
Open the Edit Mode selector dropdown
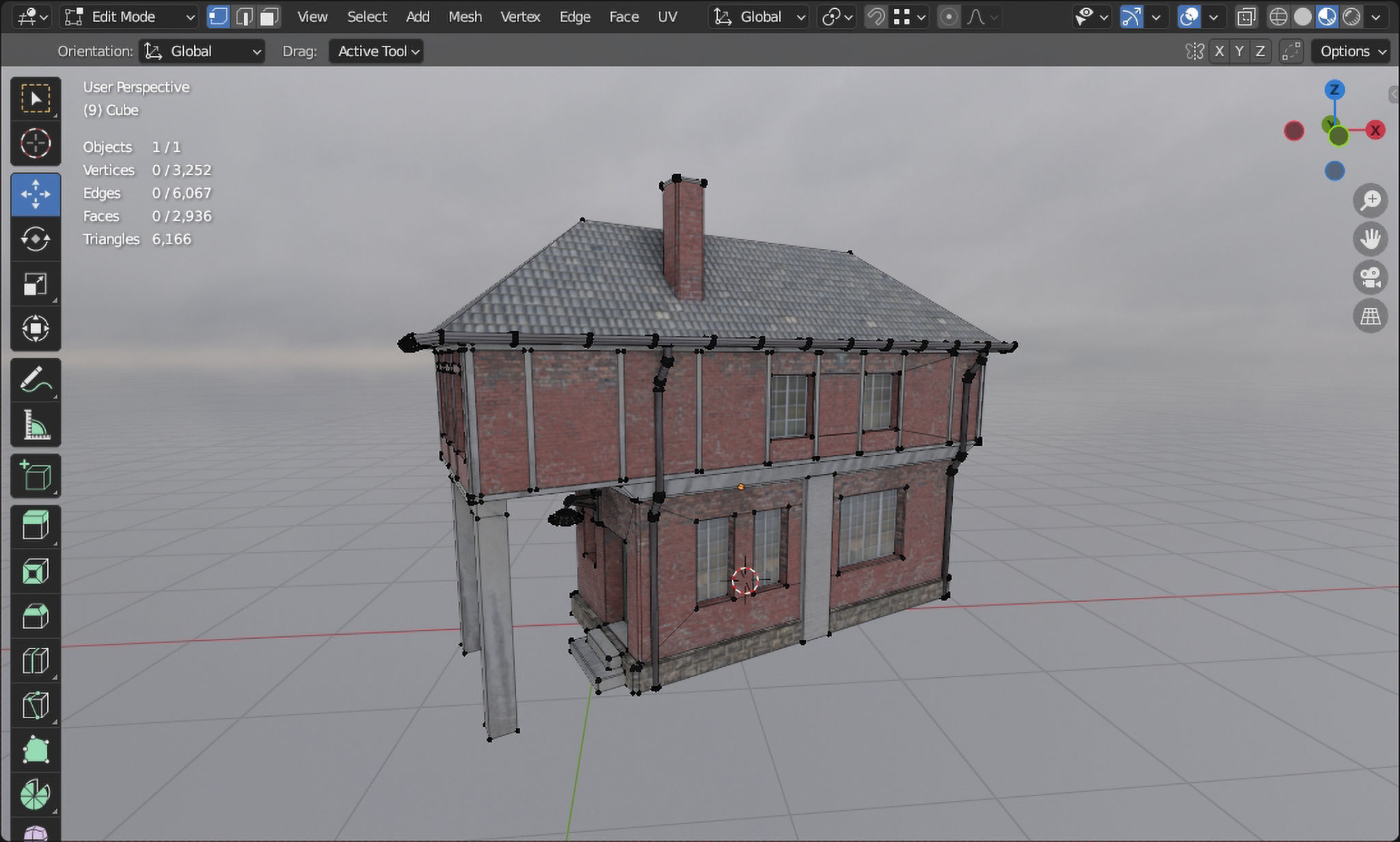pos(126,16)
